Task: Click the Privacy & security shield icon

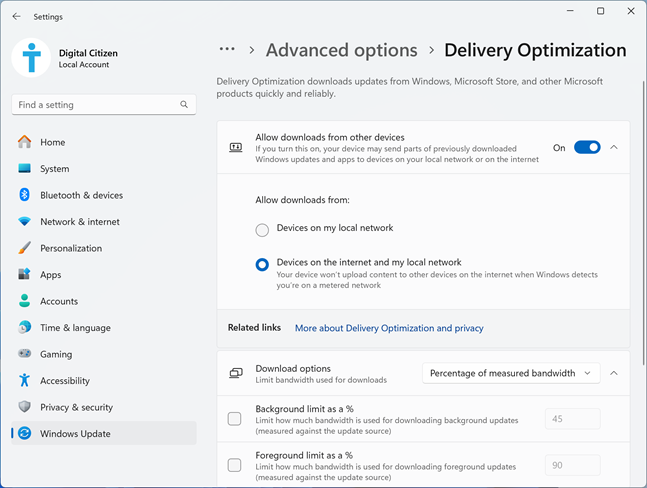Action: (25, 407)
